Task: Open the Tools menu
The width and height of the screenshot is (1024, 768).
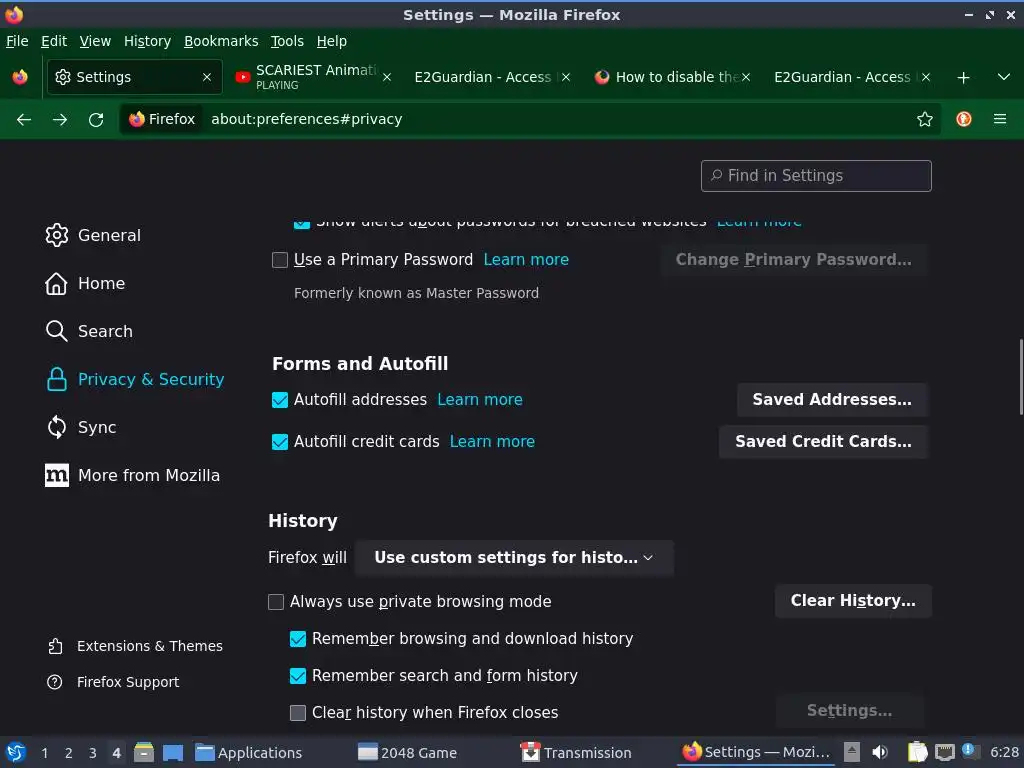Action: (x=287, y=41)
